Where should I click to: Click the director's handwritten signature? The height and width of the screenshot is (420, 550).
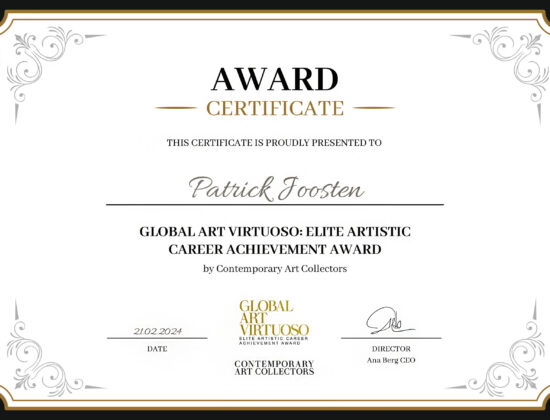[390, 321]
